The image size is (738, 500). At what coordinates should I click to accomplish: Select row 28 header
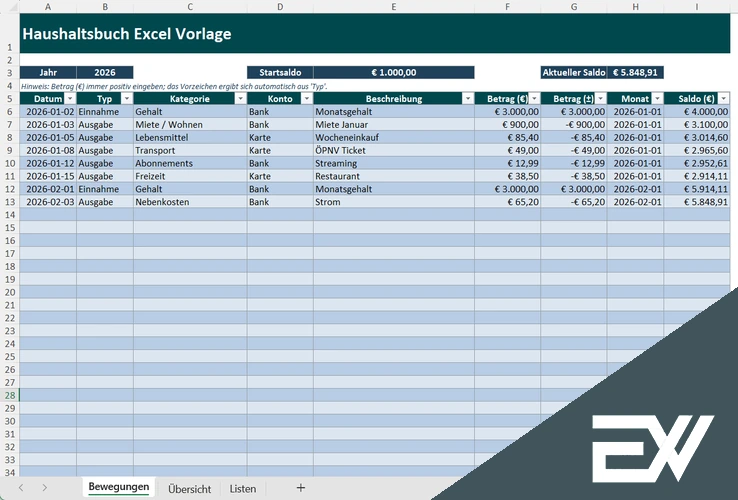[10, 395]
